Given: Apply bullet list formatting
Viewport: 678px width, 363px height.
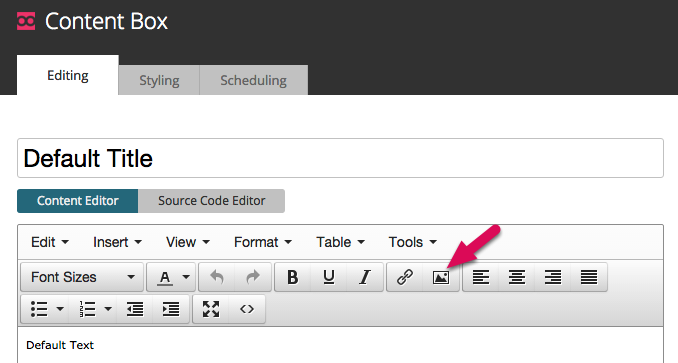Looking at the screenshot, I should 39,309.
